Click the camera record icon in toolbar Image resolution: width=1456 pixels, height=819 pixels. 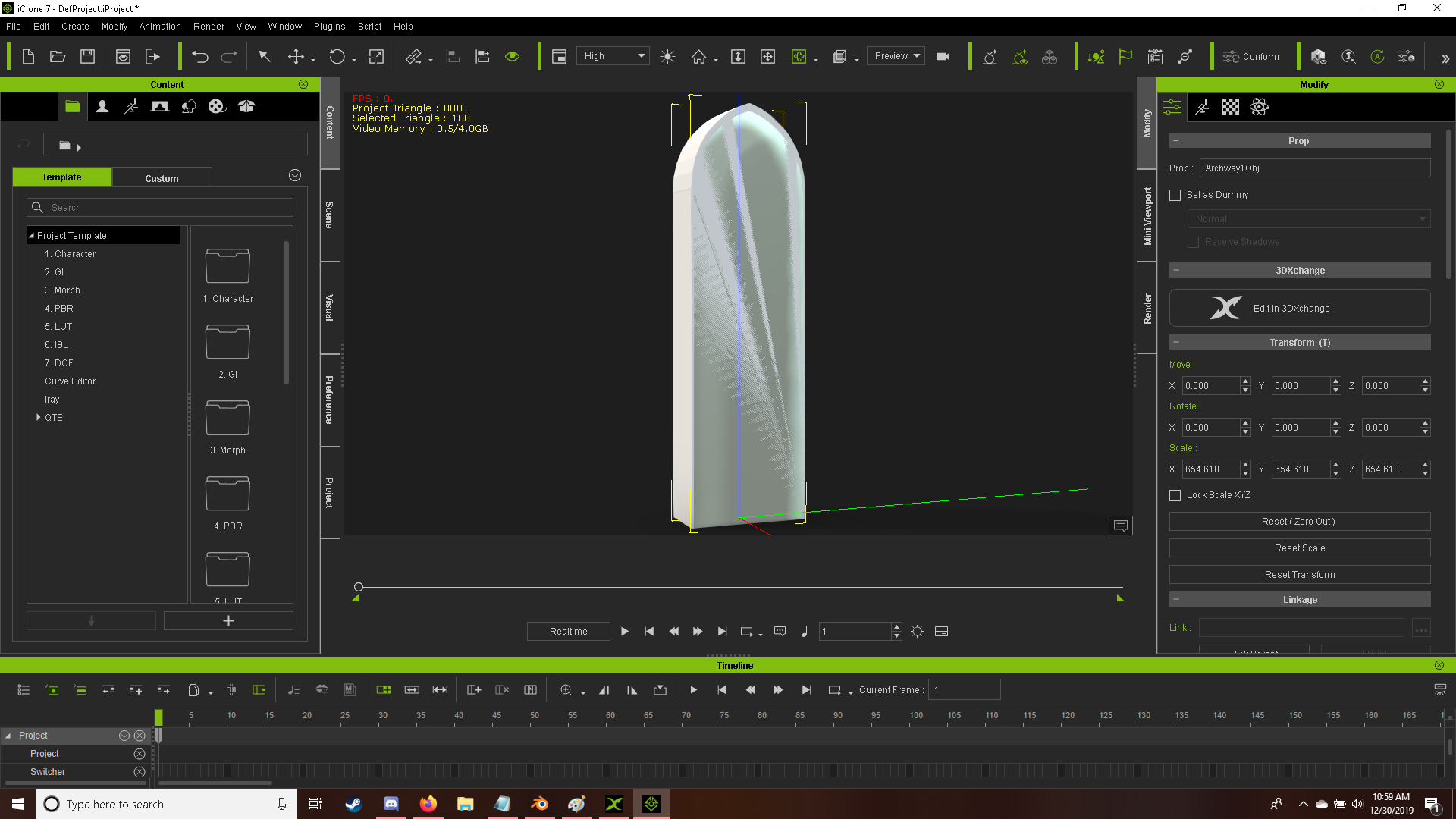[x=943, y=56]
